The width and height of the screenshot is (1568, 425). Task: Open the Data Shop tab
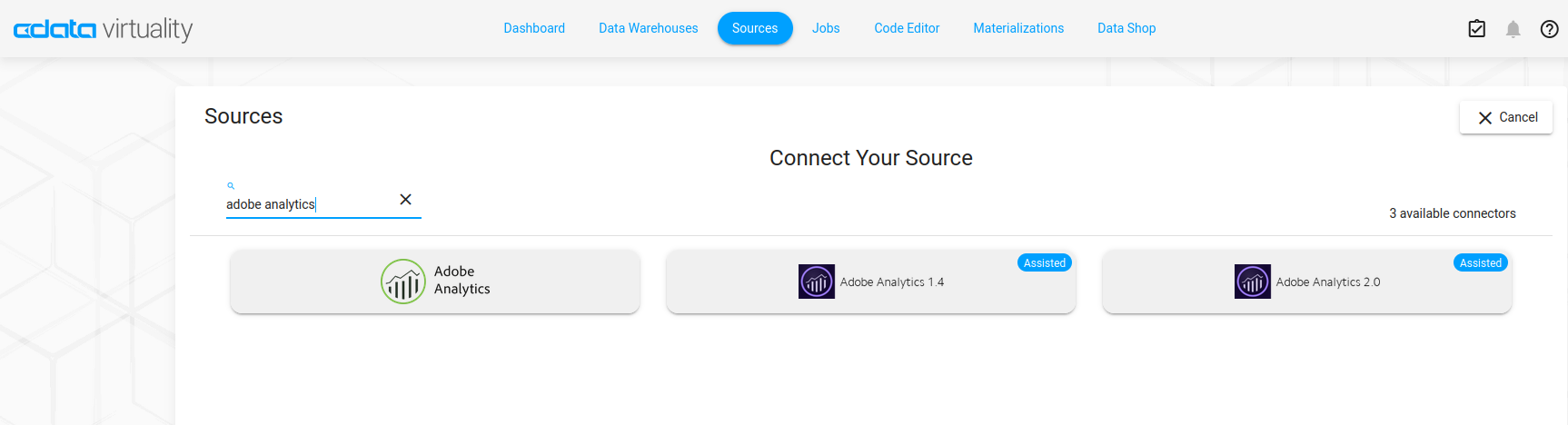tap(1126, 28)
